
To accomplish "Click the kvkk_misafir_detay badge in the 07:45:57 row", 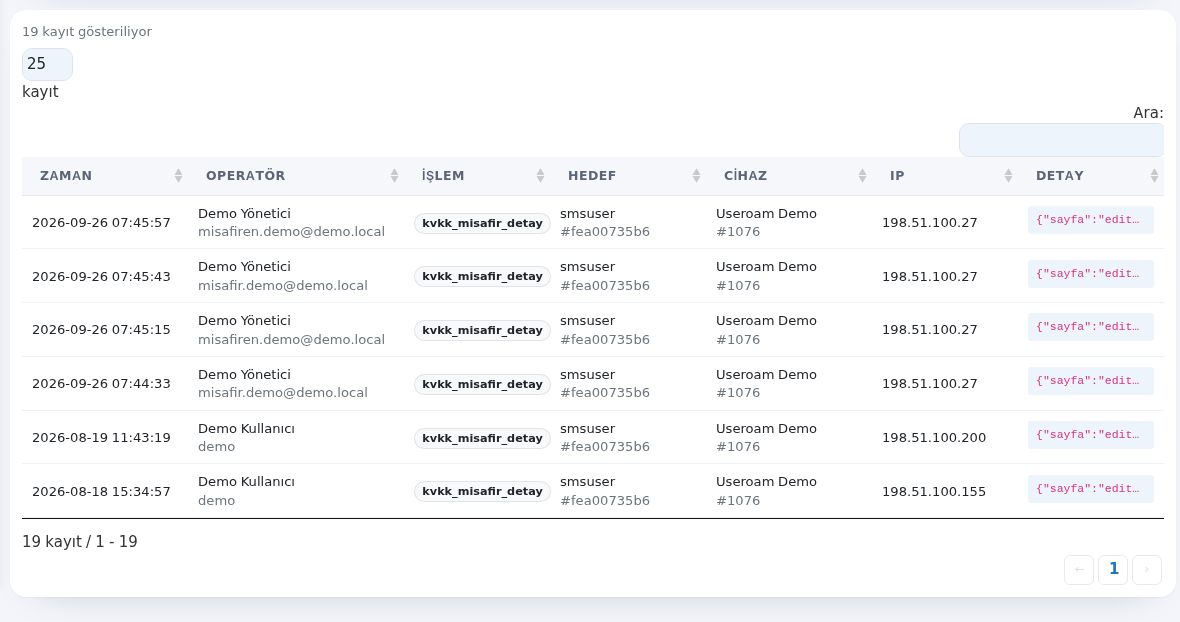I will click(482, 223).
